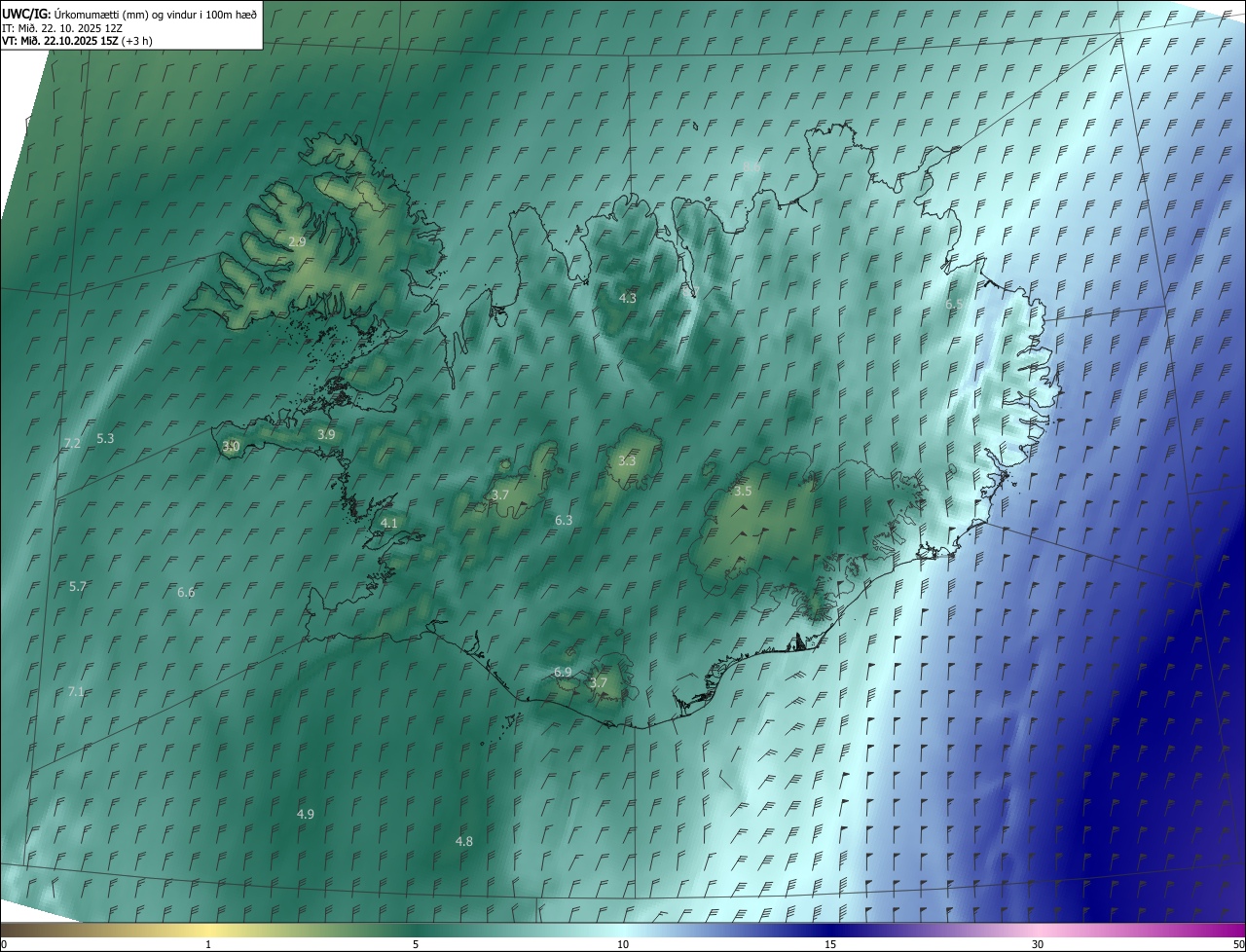The width and height of the screenshot is (1246, 952).
Task: Click the 4.8 value over the southern sea
Action: [x=464, y=841]
